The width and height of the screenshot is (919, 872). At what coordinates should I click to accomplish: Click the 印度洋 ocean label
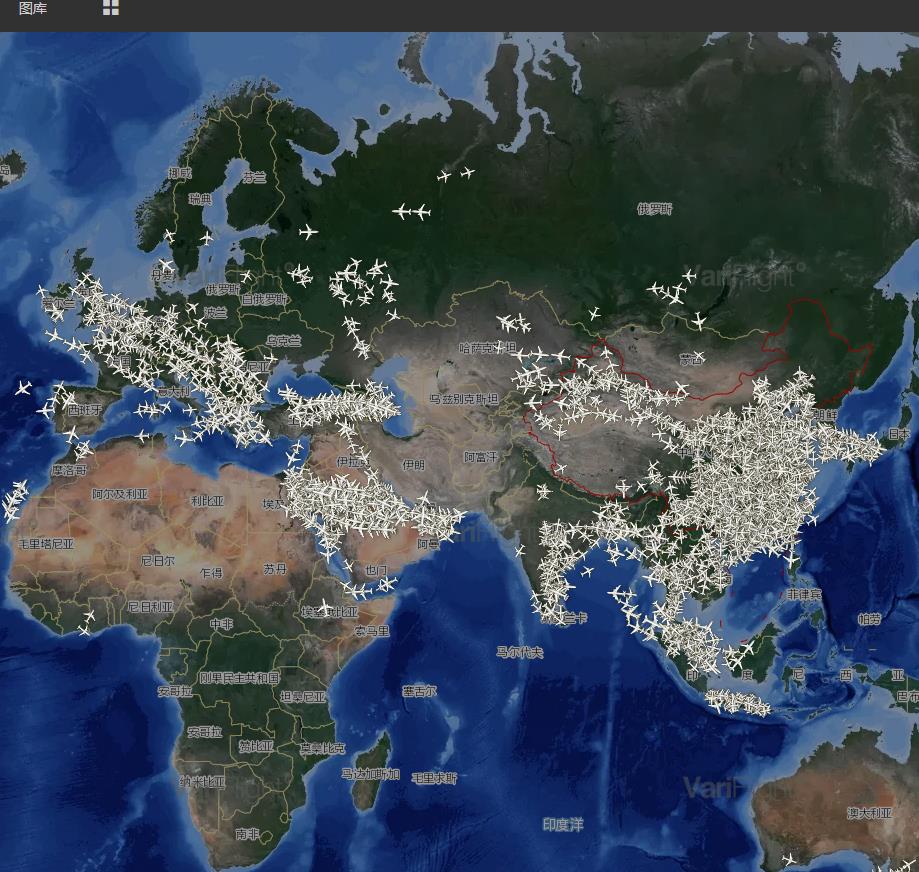[564, 825]
